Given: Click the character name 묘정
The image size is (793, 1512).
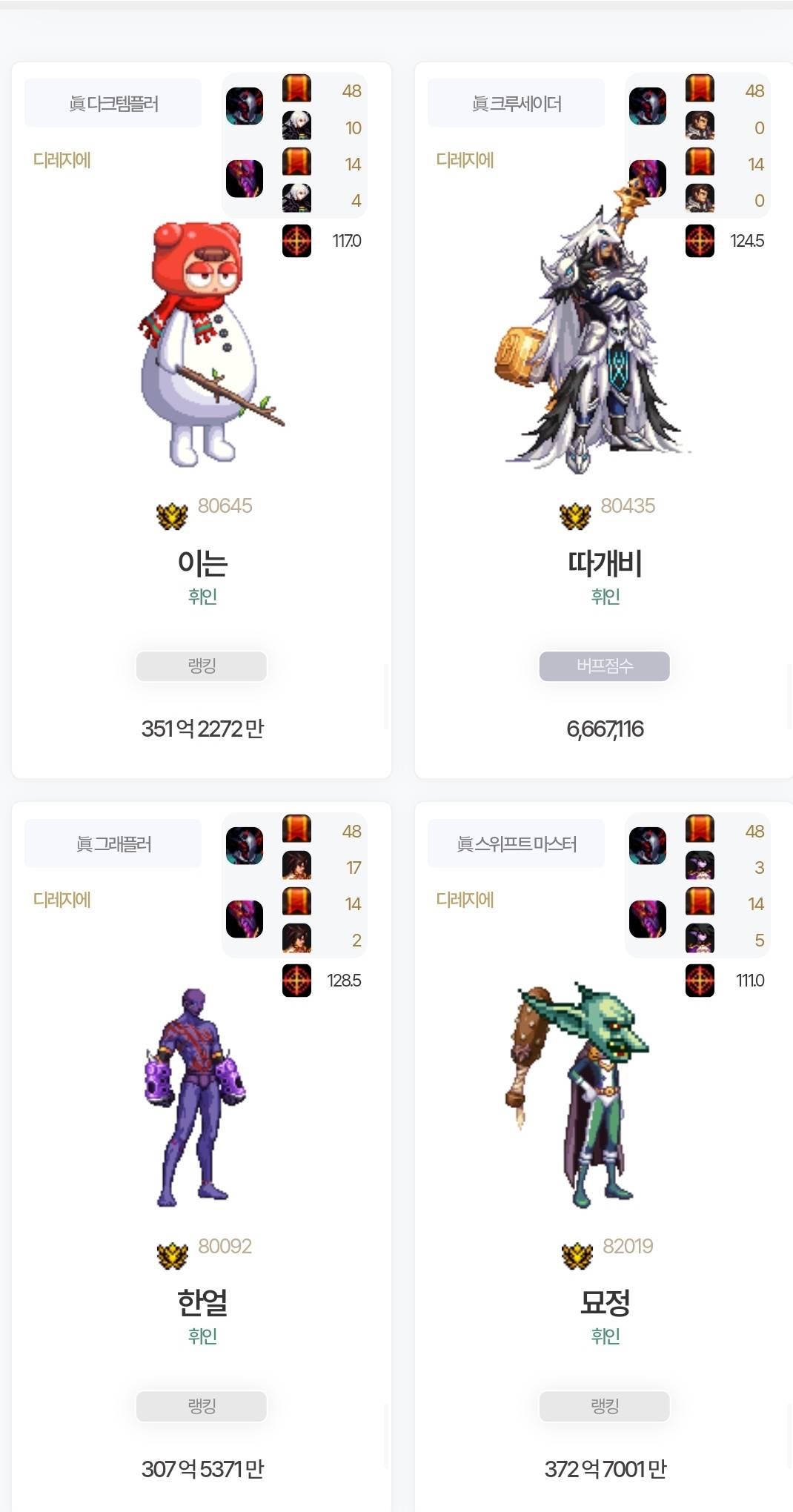Looking at the screenshot, I should point(605,1302).
